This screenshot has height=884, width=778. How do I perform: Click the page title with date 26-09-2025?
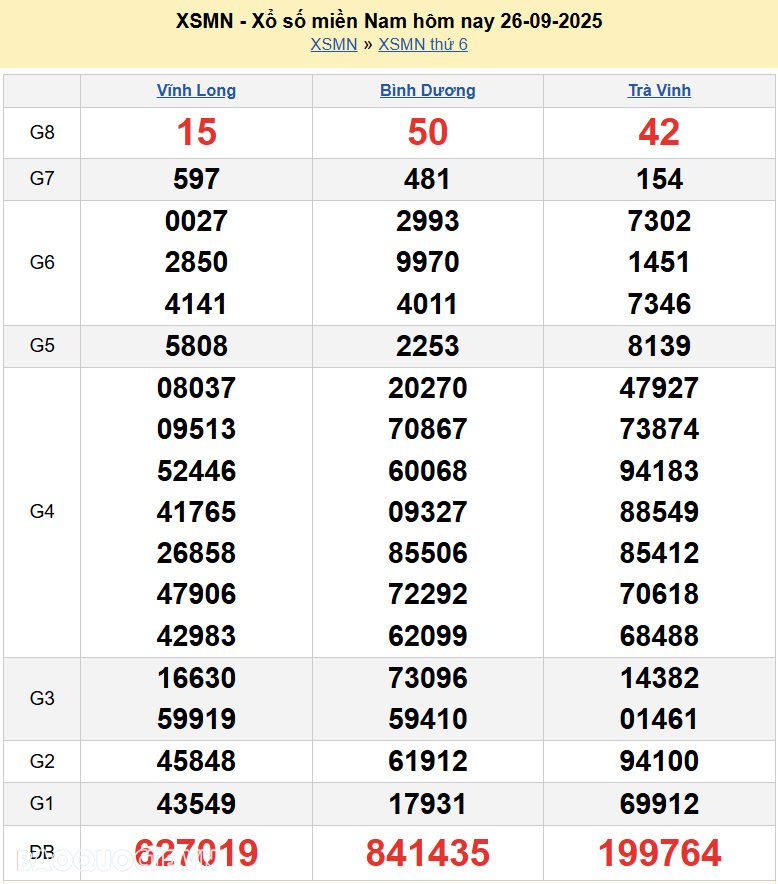(x=389, y=21)
